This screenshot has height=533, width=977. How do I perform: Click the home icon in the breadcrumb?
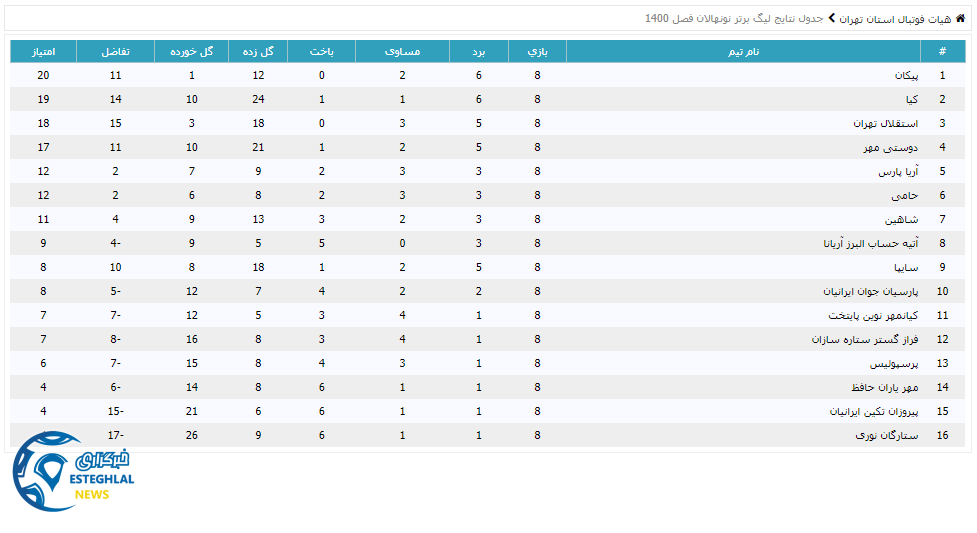click(961, 19)
